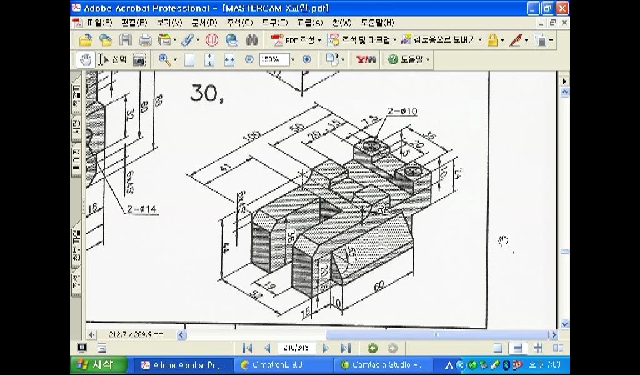The width and height of the screenshot is (640, 375).
Task: Expand the Secure lock dropdown arrow
Action: pos(502,40)
